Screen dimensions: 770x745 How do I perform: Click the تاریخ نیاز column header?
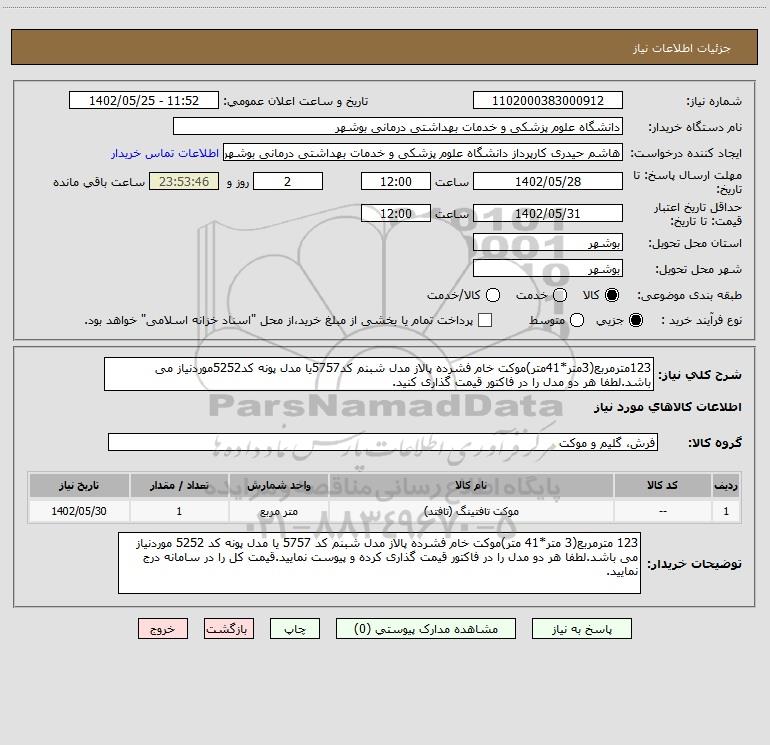click(x=79, y=485)
